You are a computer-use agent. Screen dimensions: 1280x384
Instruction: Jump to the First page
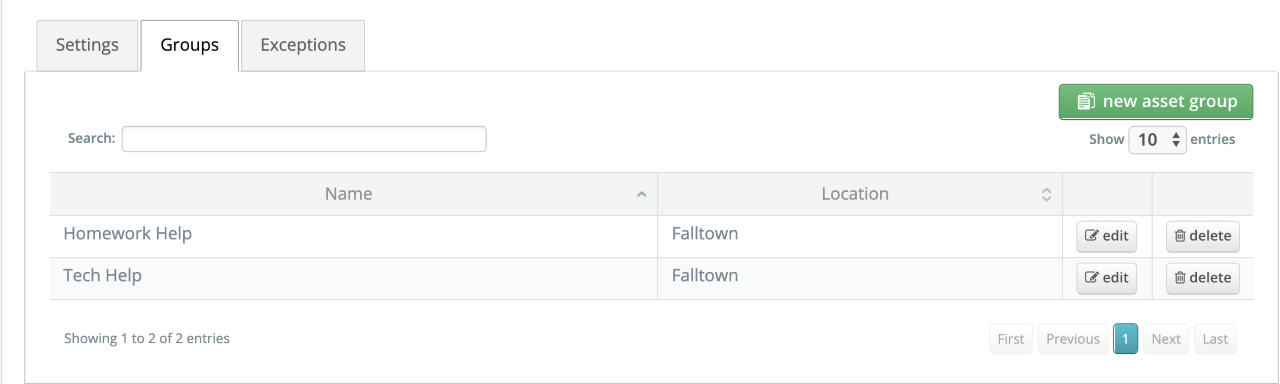click(1011, 339)
